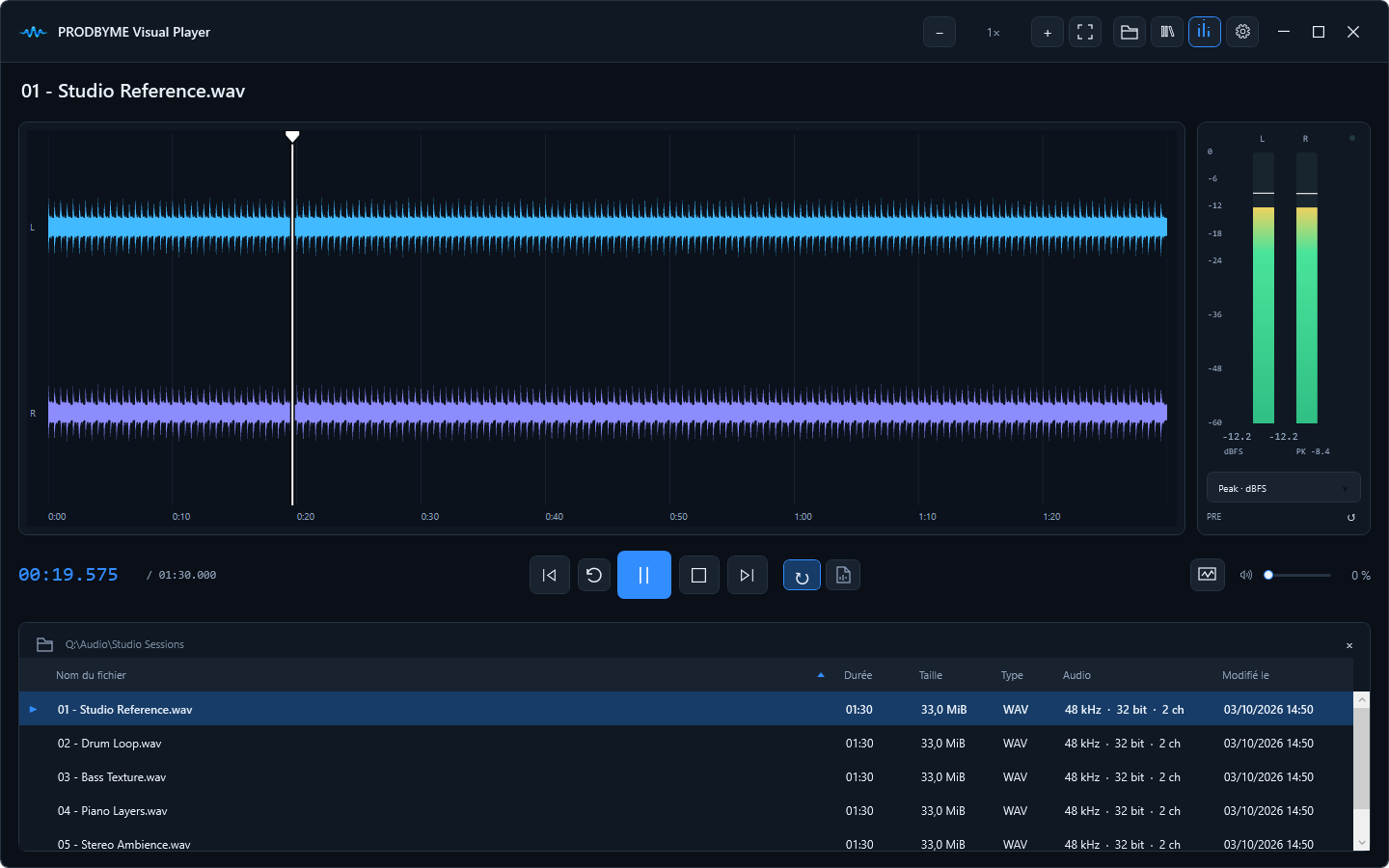The width and height of the screenshot is (1389, 868).
Task: Toggle the waveform display mode icon
Action: coord(1208,574)
